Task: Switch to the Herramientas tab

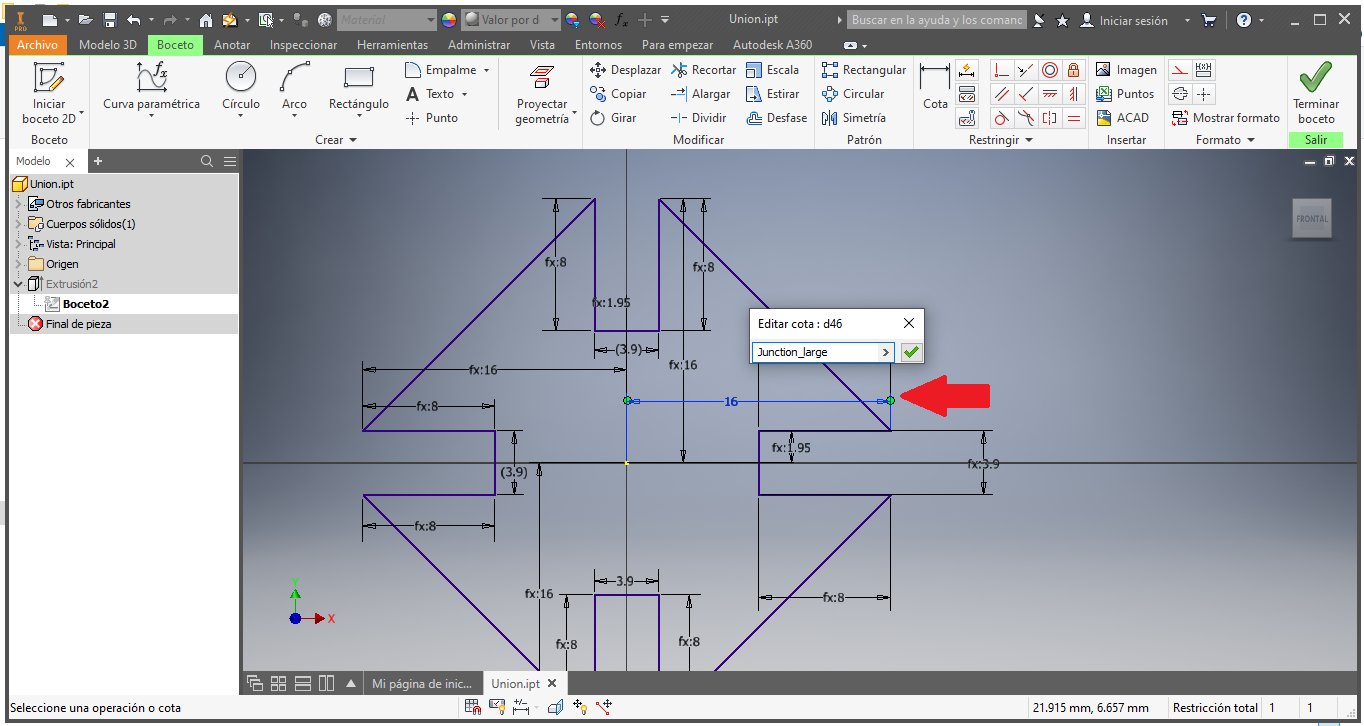Action: pos(392,44)
